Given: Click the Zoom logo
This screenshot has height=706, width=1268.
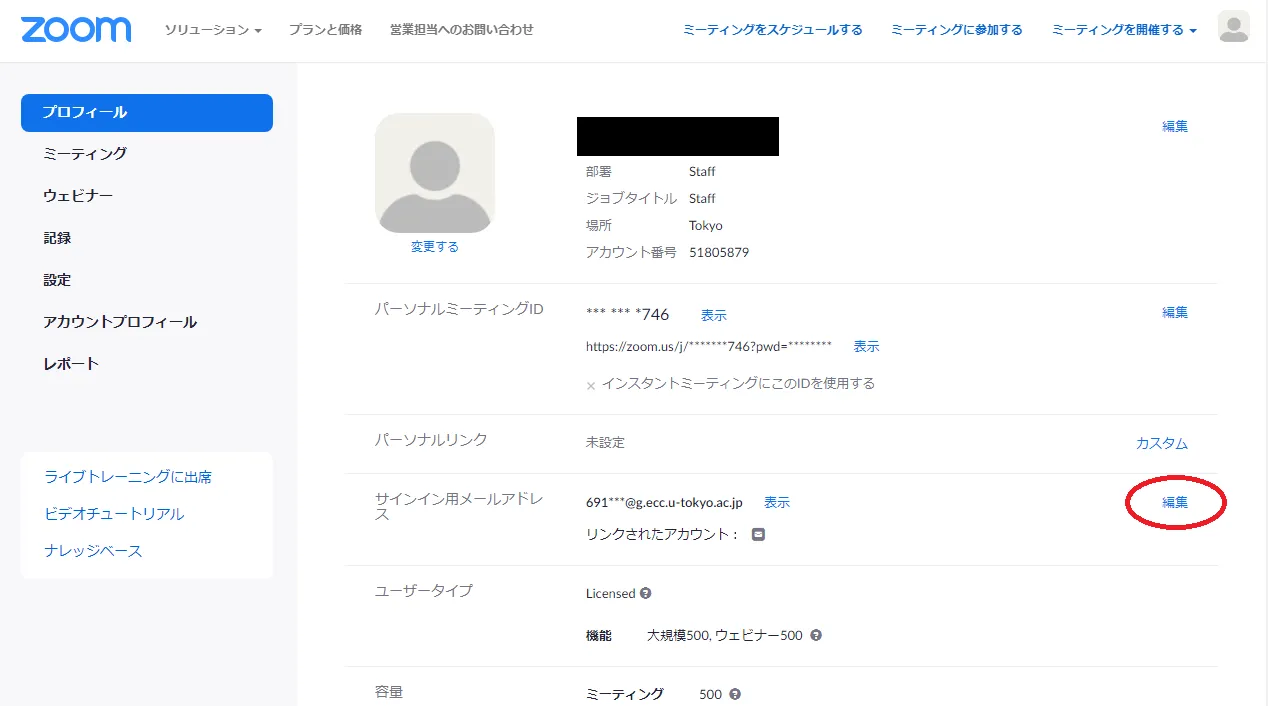Looking at the screenshot, I should (76, 29).
